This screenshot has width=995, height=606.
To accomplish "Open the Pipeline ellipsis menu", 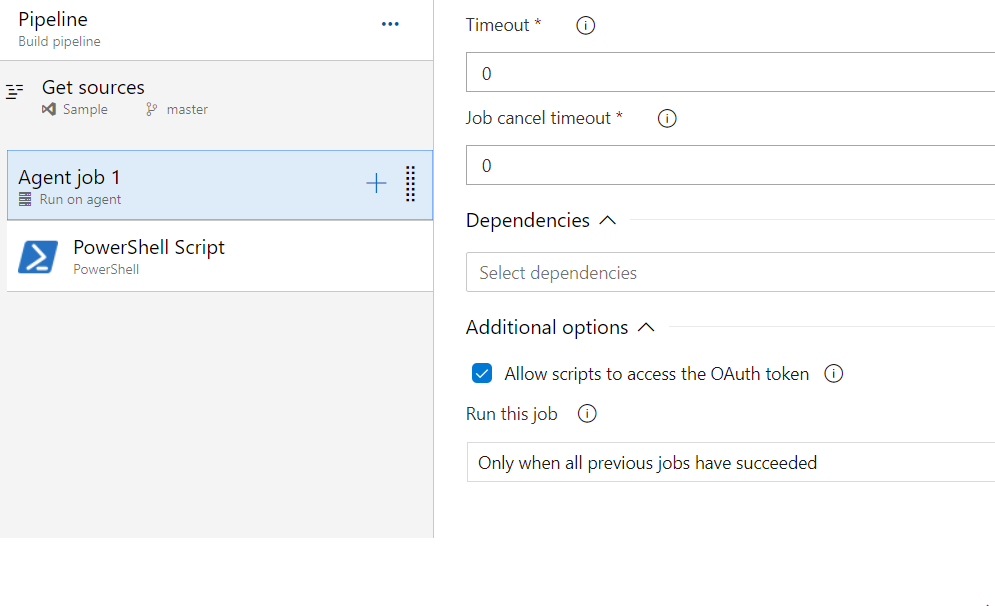I will coord(390,25).
